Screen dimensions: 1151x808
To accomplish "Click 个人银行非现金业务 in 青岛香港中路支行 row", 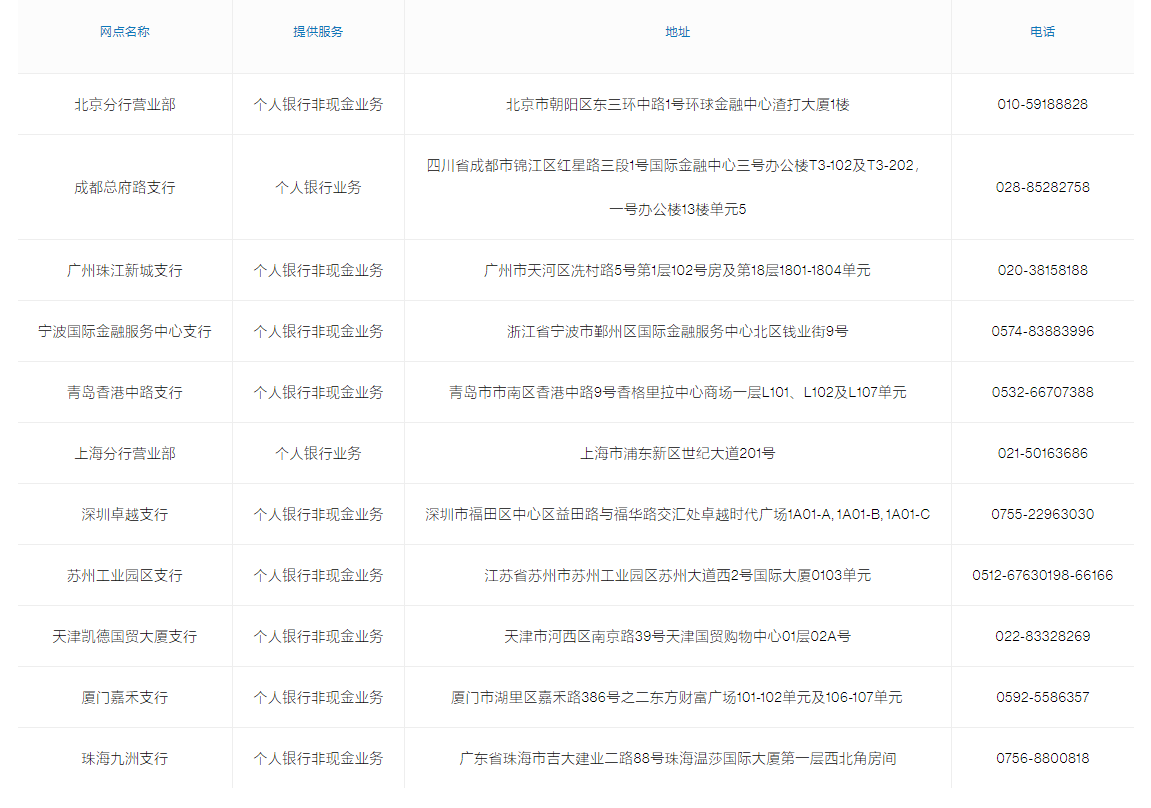I will pyautogui.click(x=318, y=392).
